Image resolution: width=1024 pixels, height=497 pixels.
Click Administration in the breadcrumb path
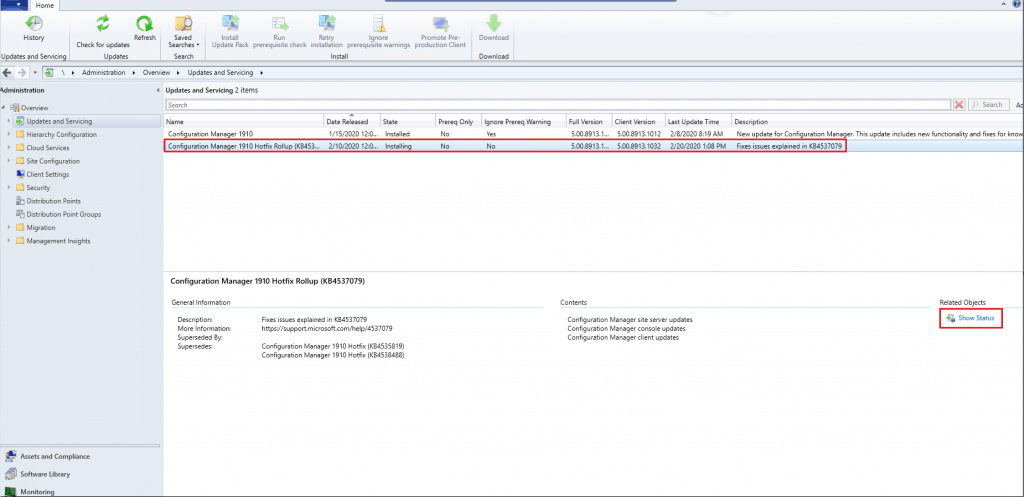(x=103, y=72)
